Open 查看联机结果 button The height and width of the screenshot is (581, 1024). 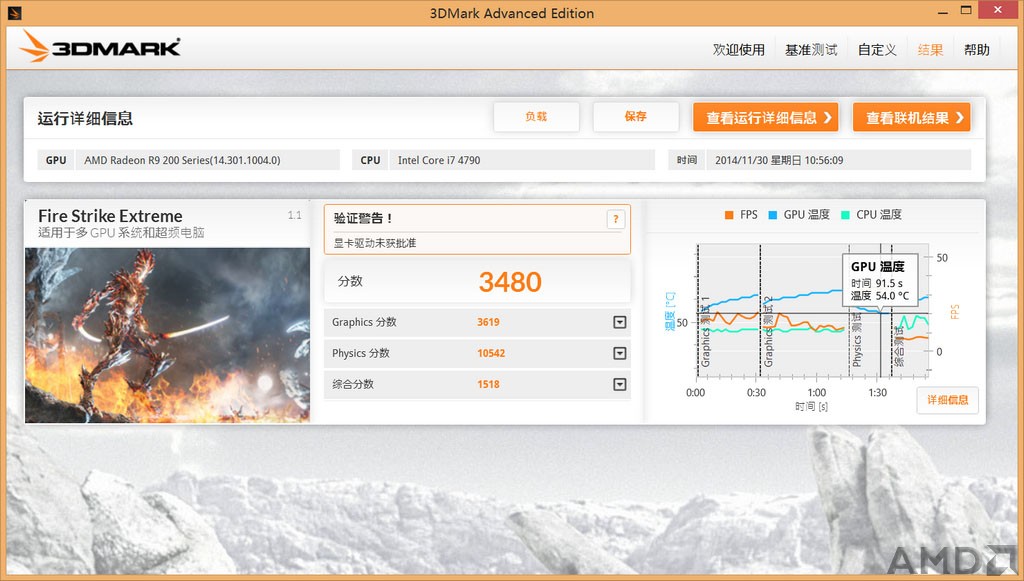coord(912,118)
